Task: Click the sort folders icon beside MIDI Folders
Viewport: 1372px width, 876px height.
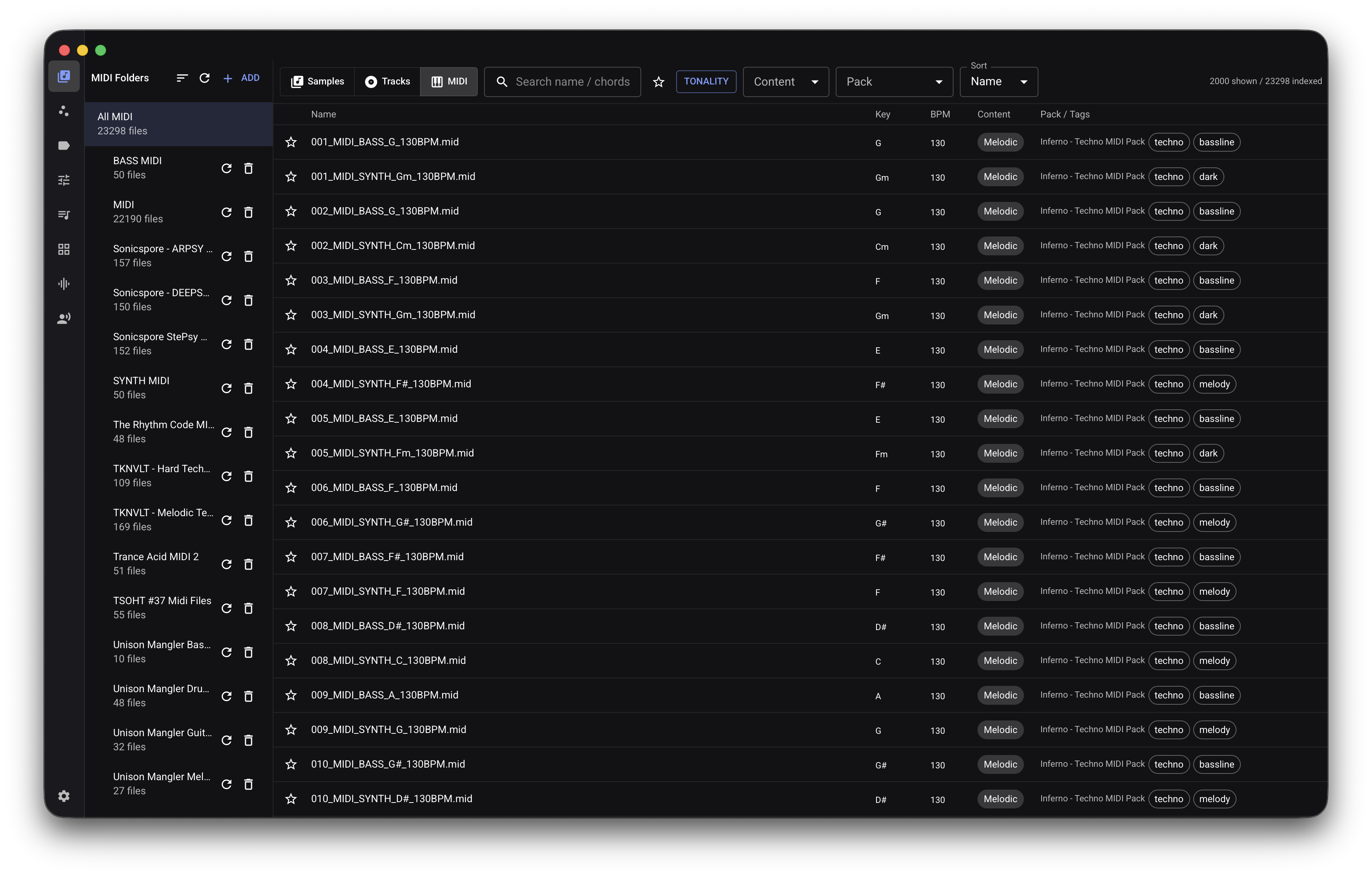Action: (182, 78)
